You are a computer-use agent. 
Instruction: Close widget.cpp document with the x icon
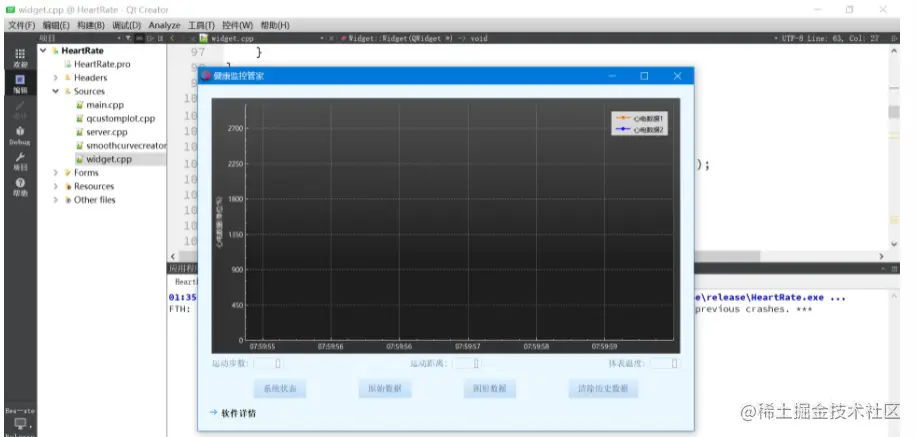pos(331,38)
